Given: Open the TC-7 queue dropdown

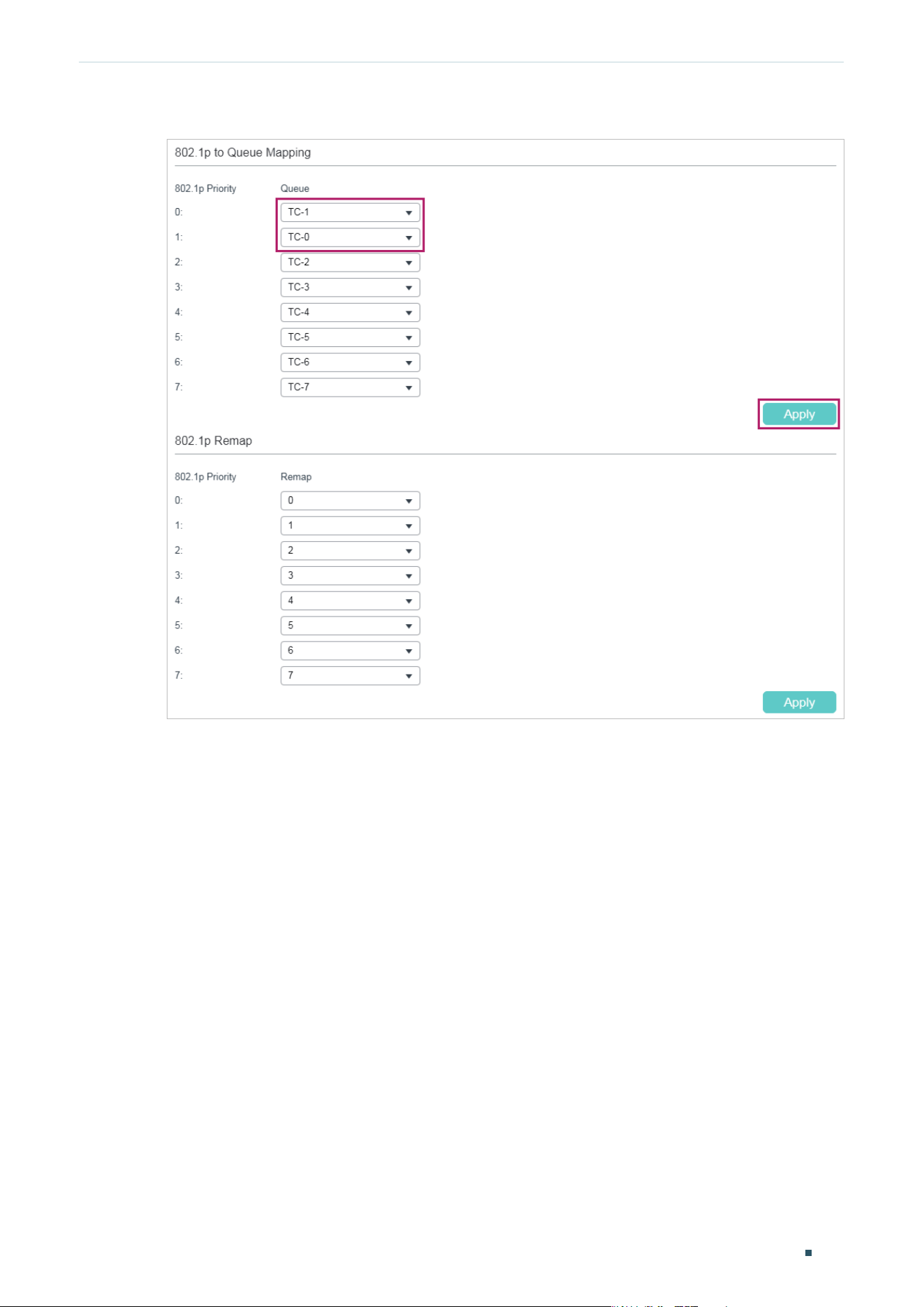Looking at the screenshot, I should tap(350, 387).
